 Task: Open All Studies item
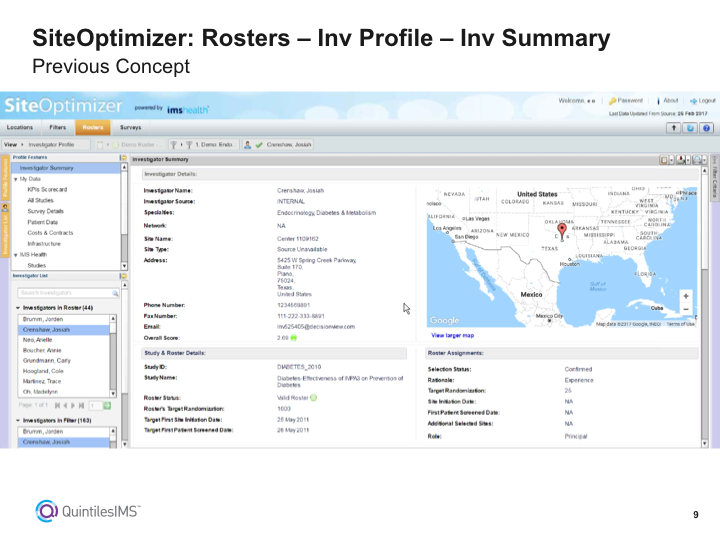40,201
